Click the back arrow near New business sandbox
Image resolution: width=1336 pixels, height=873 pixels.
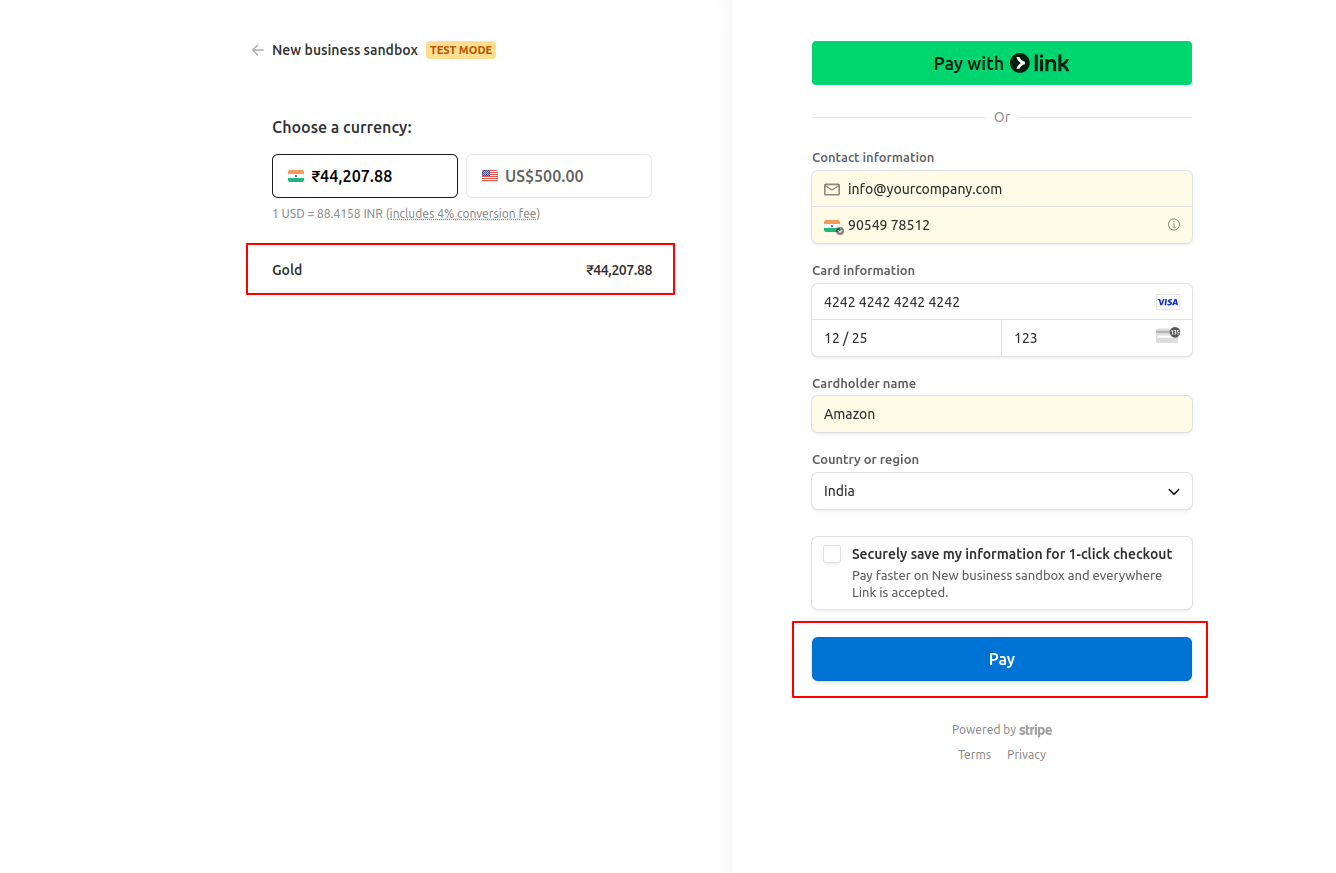[x=257, y=49]
